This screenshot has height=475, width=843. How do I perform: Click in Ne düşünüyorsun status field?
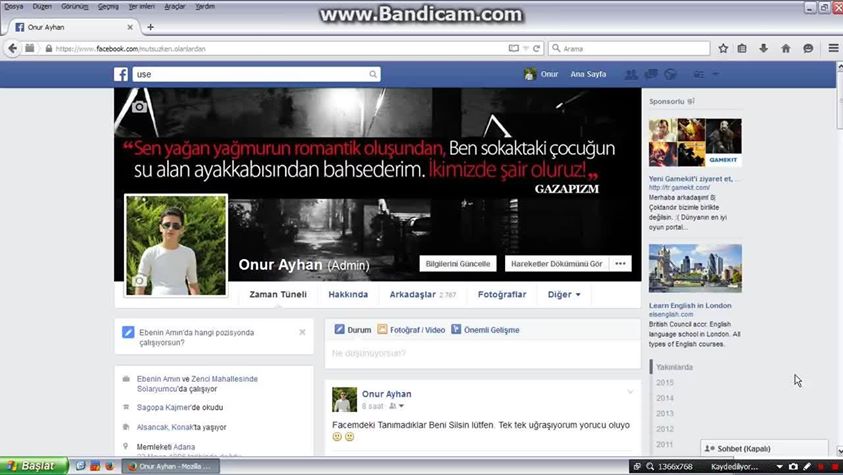click(482, 353)
